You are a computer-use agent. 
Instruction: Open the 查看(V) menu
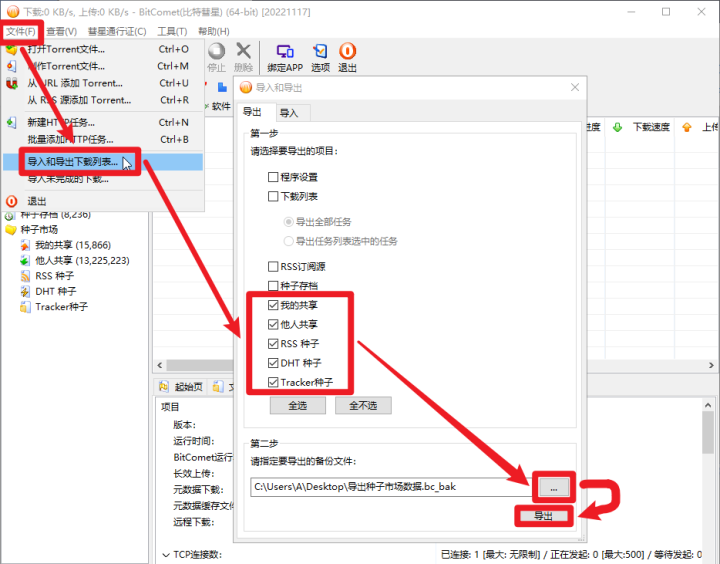click(62, 32)
